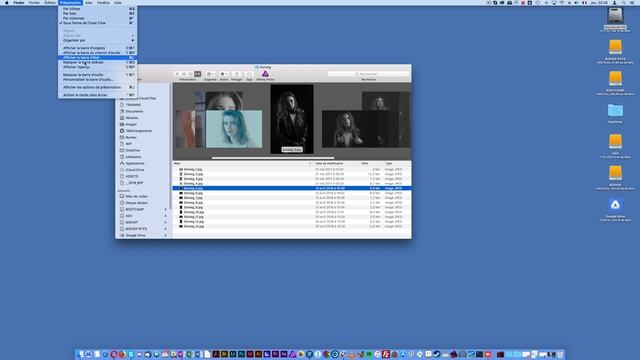This screenshot has width=640, height=360.
Task: Select file Solveig_13.jpg in list
Action: (292, 227)
